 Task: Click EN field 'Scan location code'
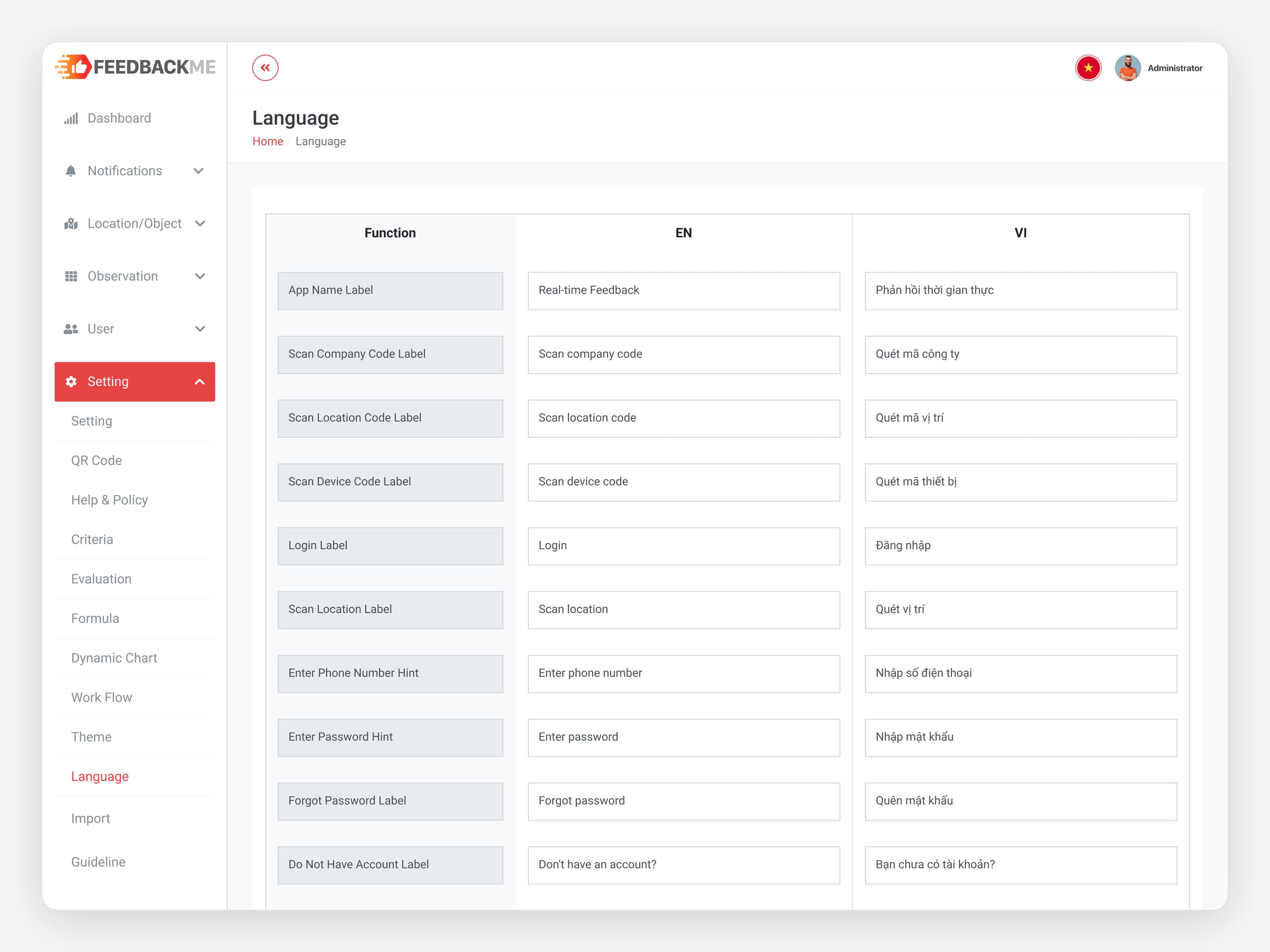coord(683,418)
